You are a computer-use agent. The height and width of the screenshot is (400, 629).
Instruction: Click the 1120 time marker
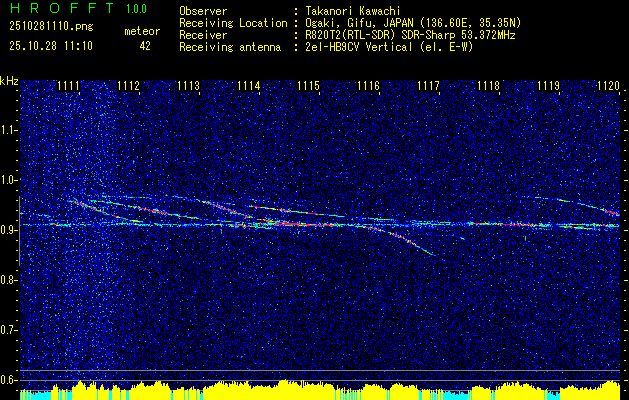[x=609, y=86]
